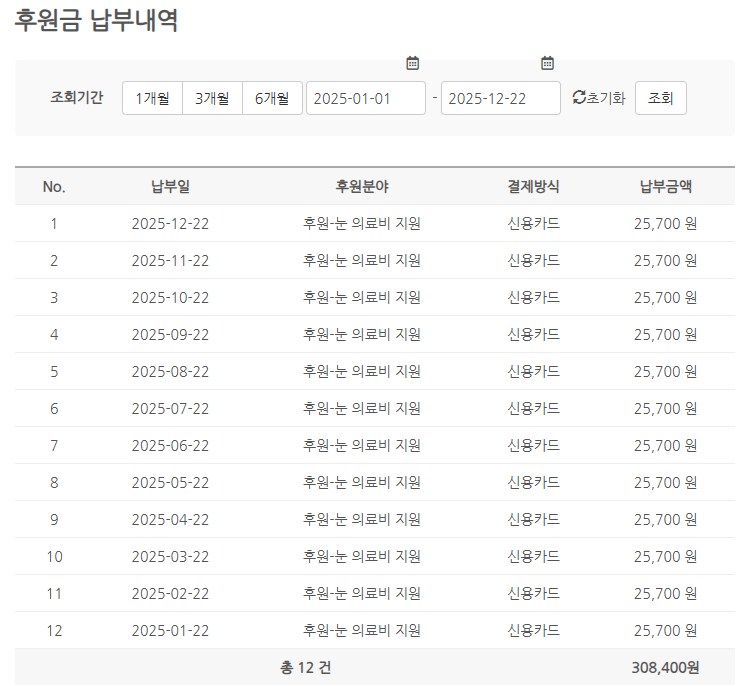The image size is (753, 686).
Task: Select the 2025-01-22 payment date cell
Action: click(x=170, y=631)
